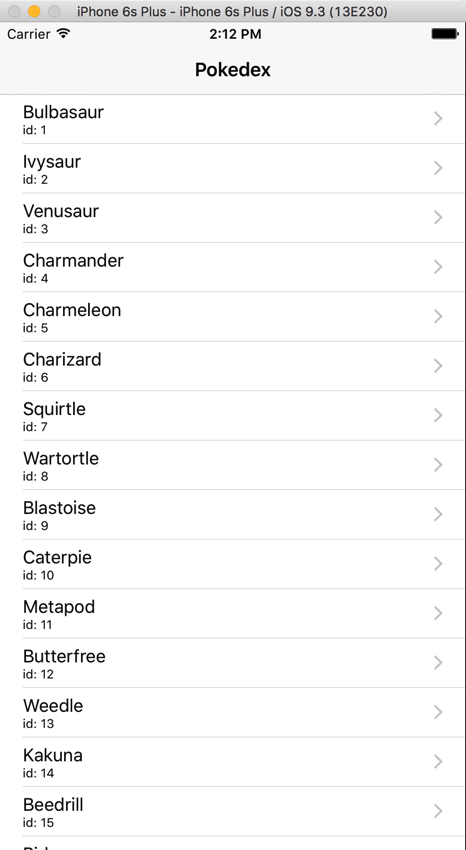Open details via the Charmander chevron
Viewport: 466px width, 850px height.
point(438,267)
